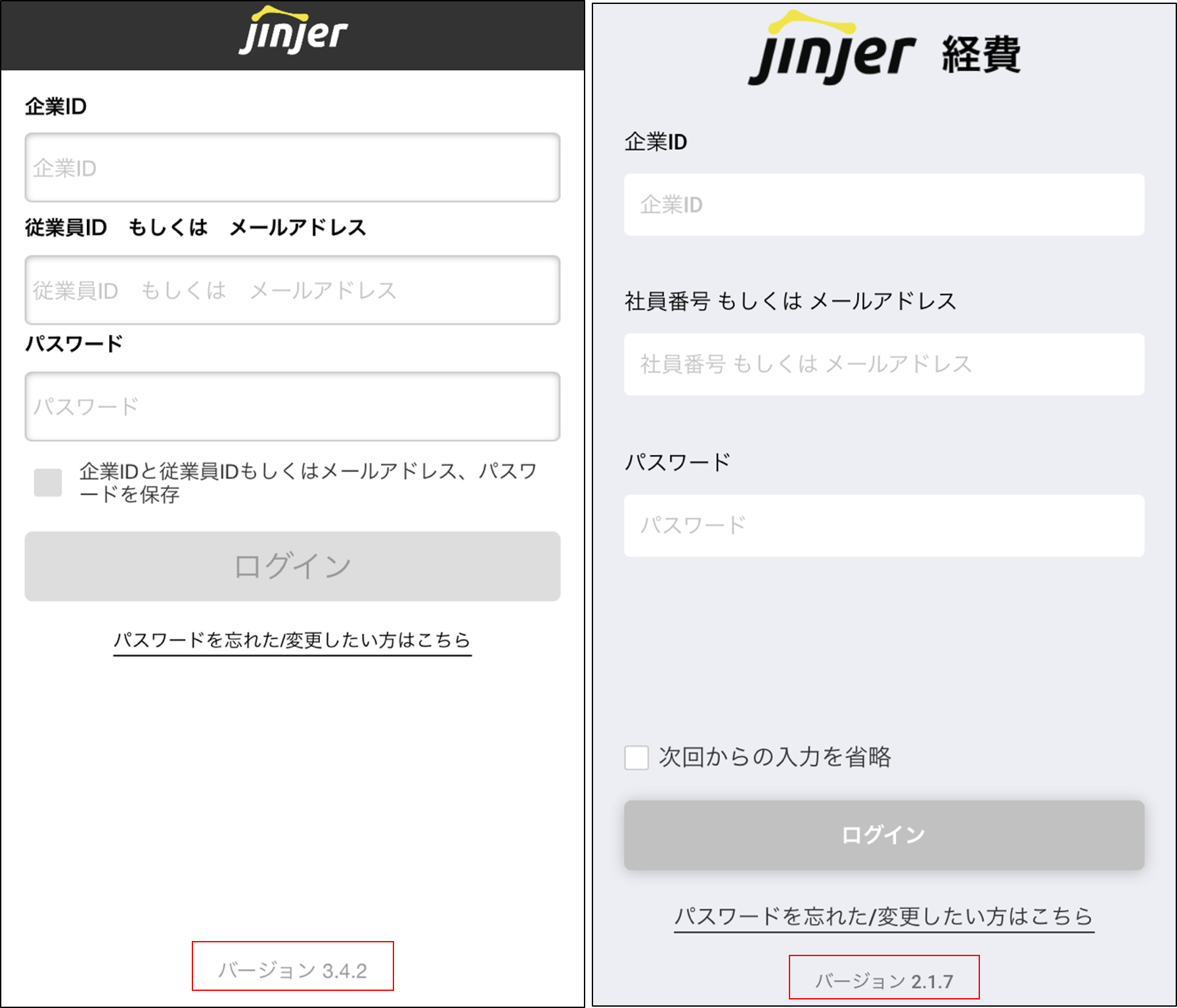Enable the 次回からの入力を省略 checkbox
This screenshot has height=1008, width=1177.
tap(636, 757)
